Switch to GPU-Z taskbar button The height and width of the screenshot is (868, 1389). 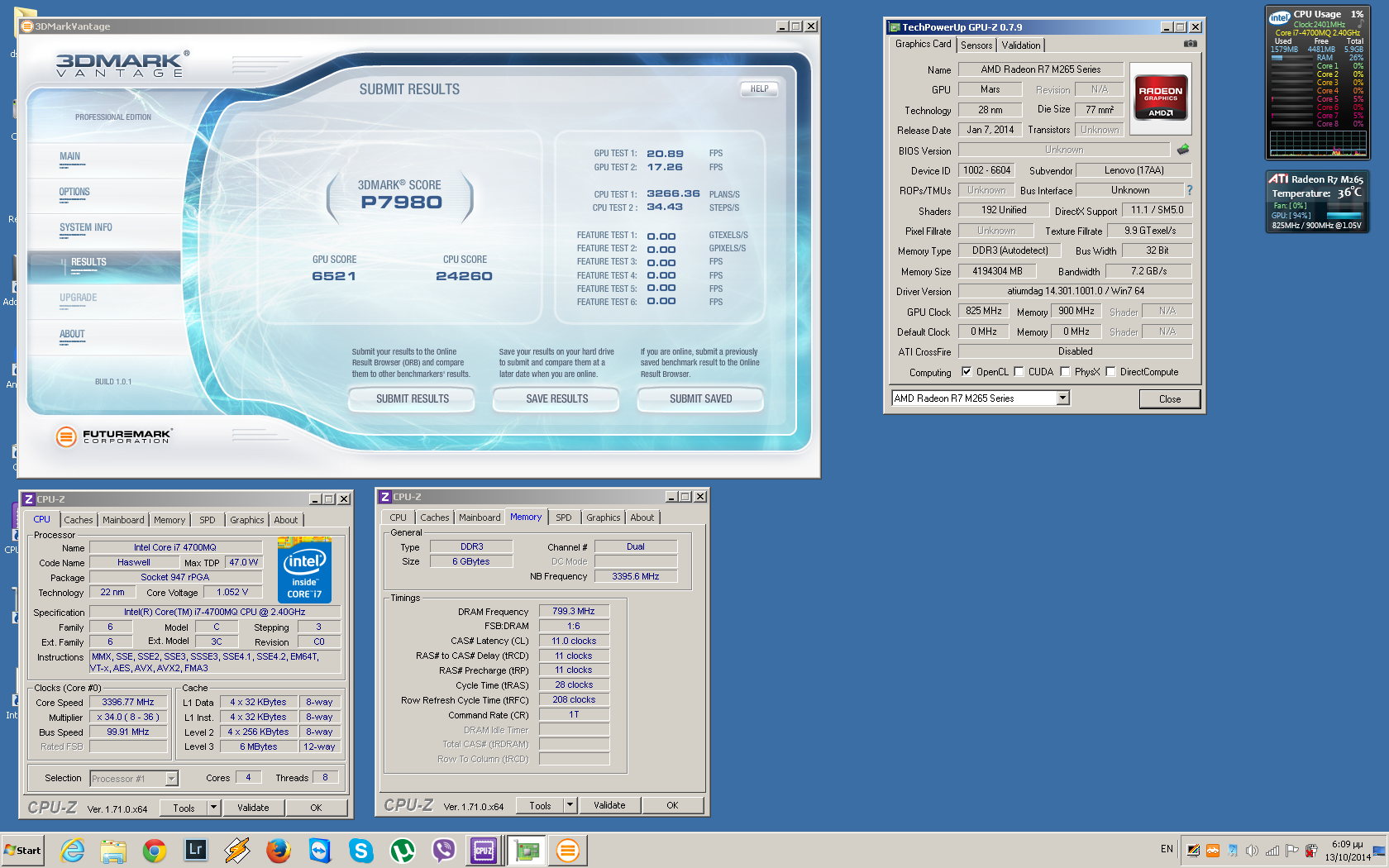(x=527, y=850)
